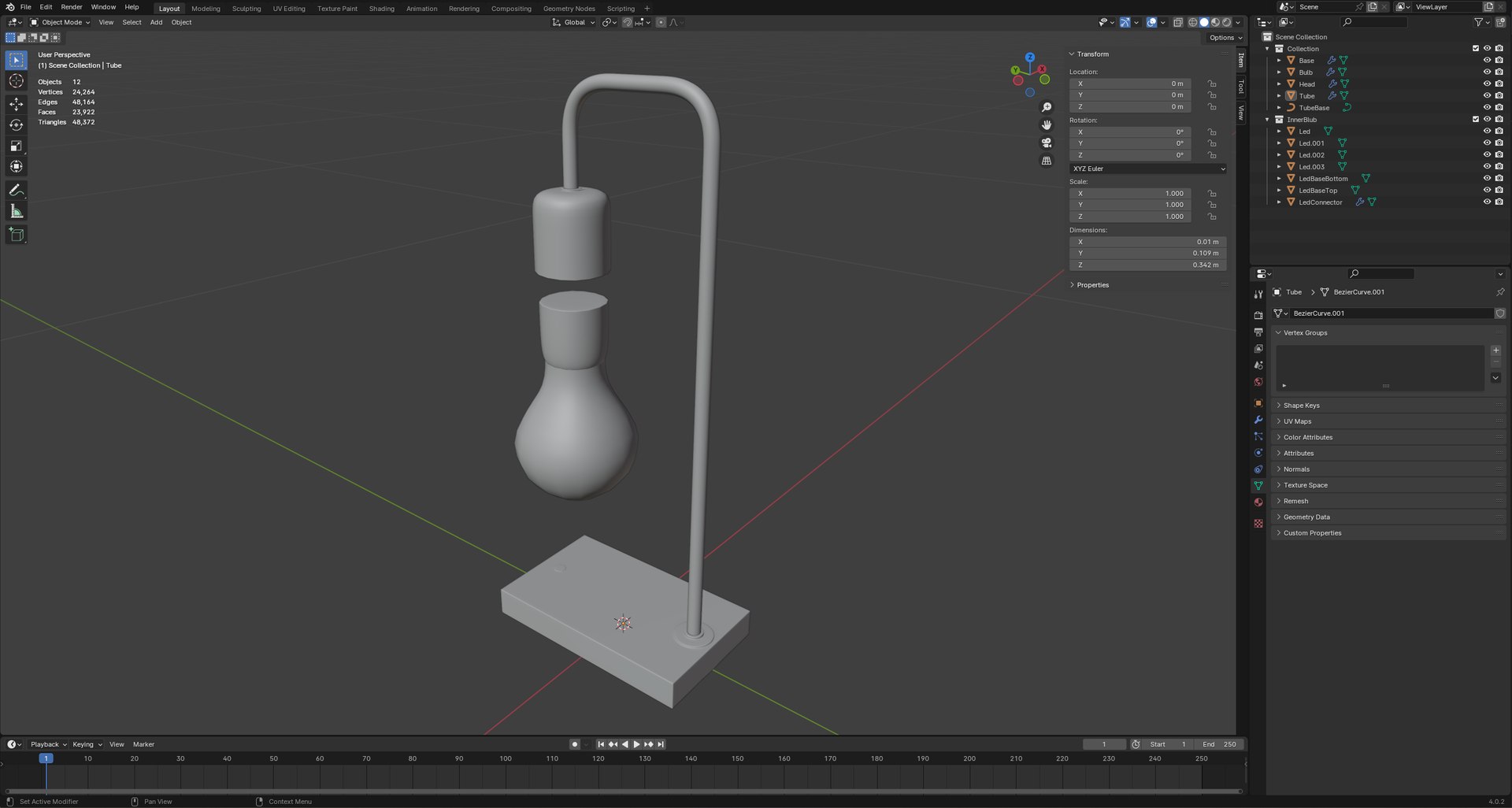This screenshot has width=1512, height=808.
Task: Open the Tool properties tab
Action: click(x=1258, y=294)
